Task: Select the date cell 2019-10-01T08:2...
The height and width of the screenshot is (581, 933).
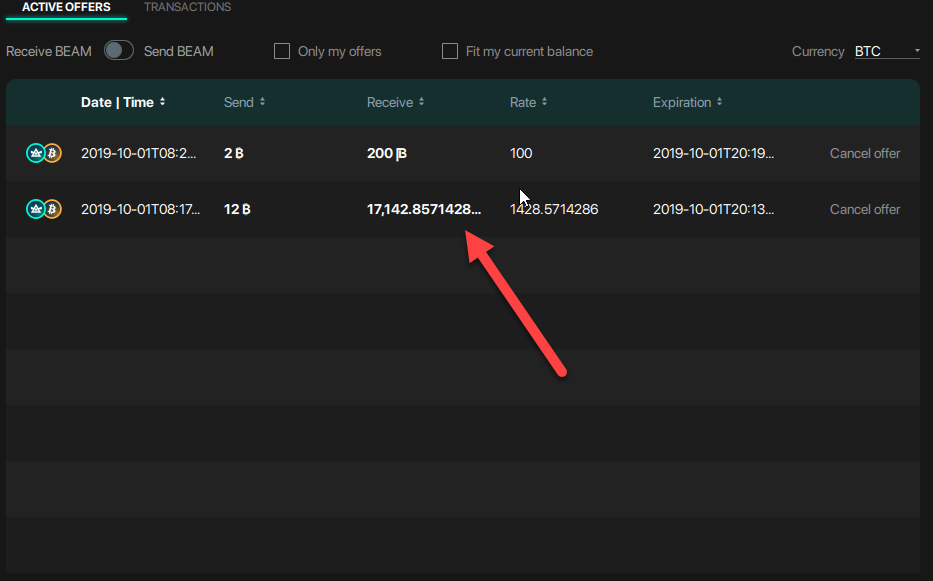Action: (x=139, y=154)
